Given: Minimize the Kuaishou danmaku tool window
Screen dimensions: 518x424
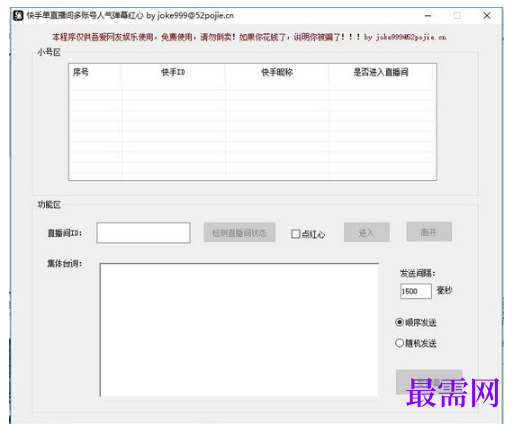Looking at the screenshot, I should 428,16.
